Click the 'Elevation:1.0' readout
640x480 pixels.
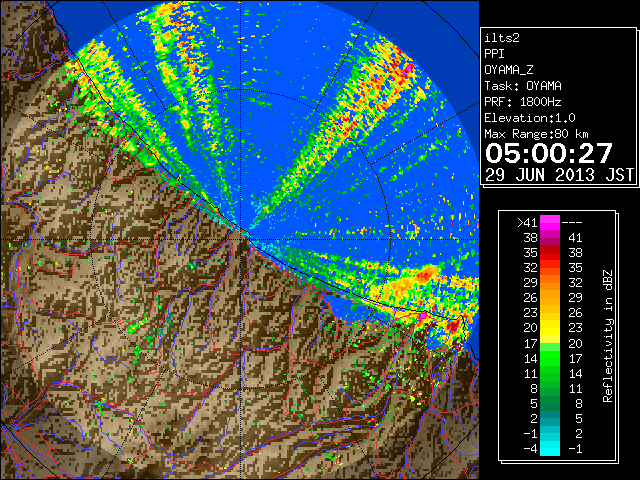(x=530, y=118)
